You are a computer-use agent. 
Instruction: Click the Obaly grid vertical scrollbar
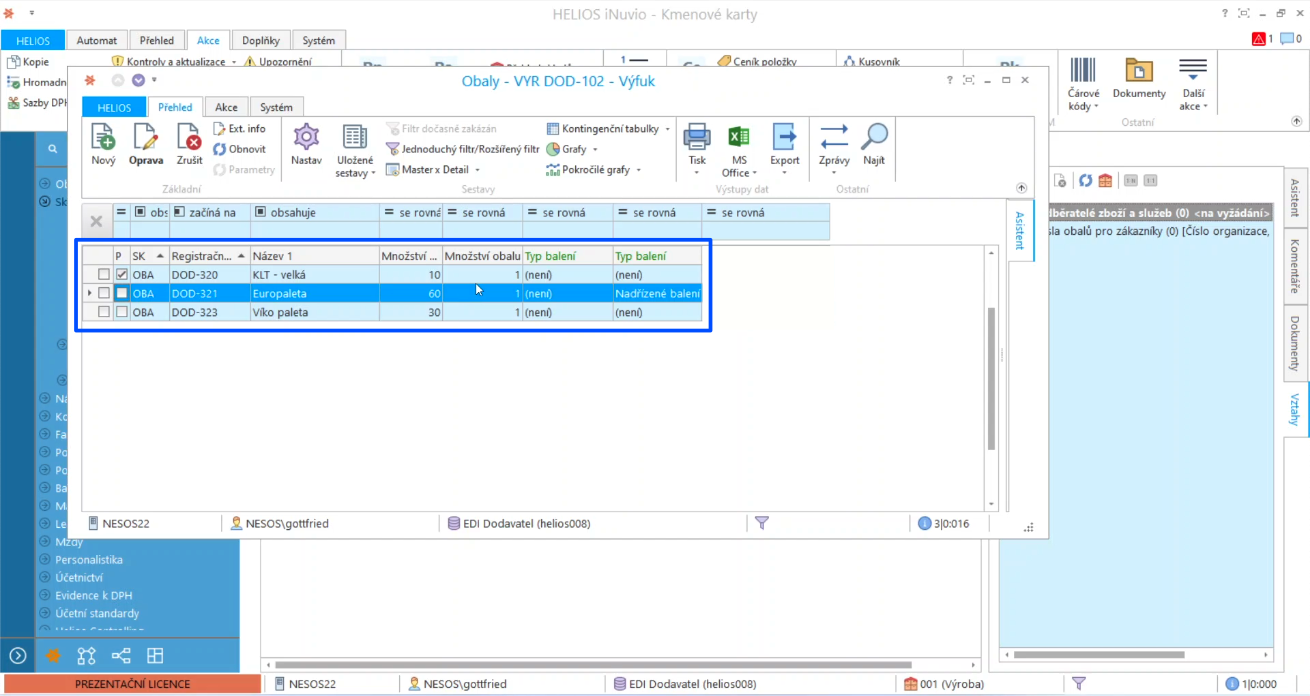(992, 378)
